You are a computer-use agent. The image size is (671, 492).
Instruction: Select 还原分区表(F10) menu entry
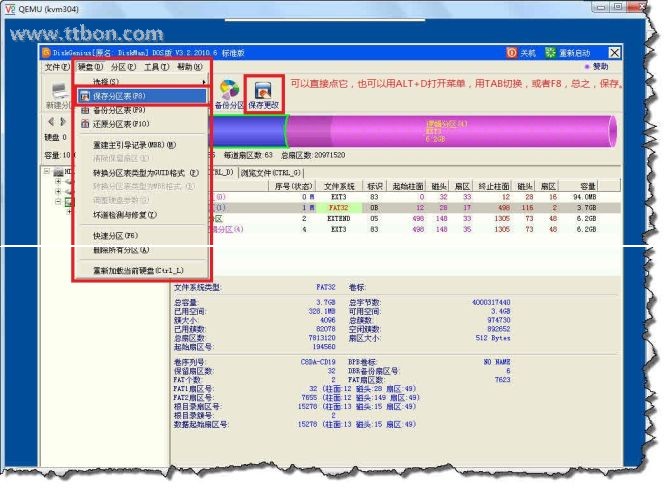pos(141,124)
